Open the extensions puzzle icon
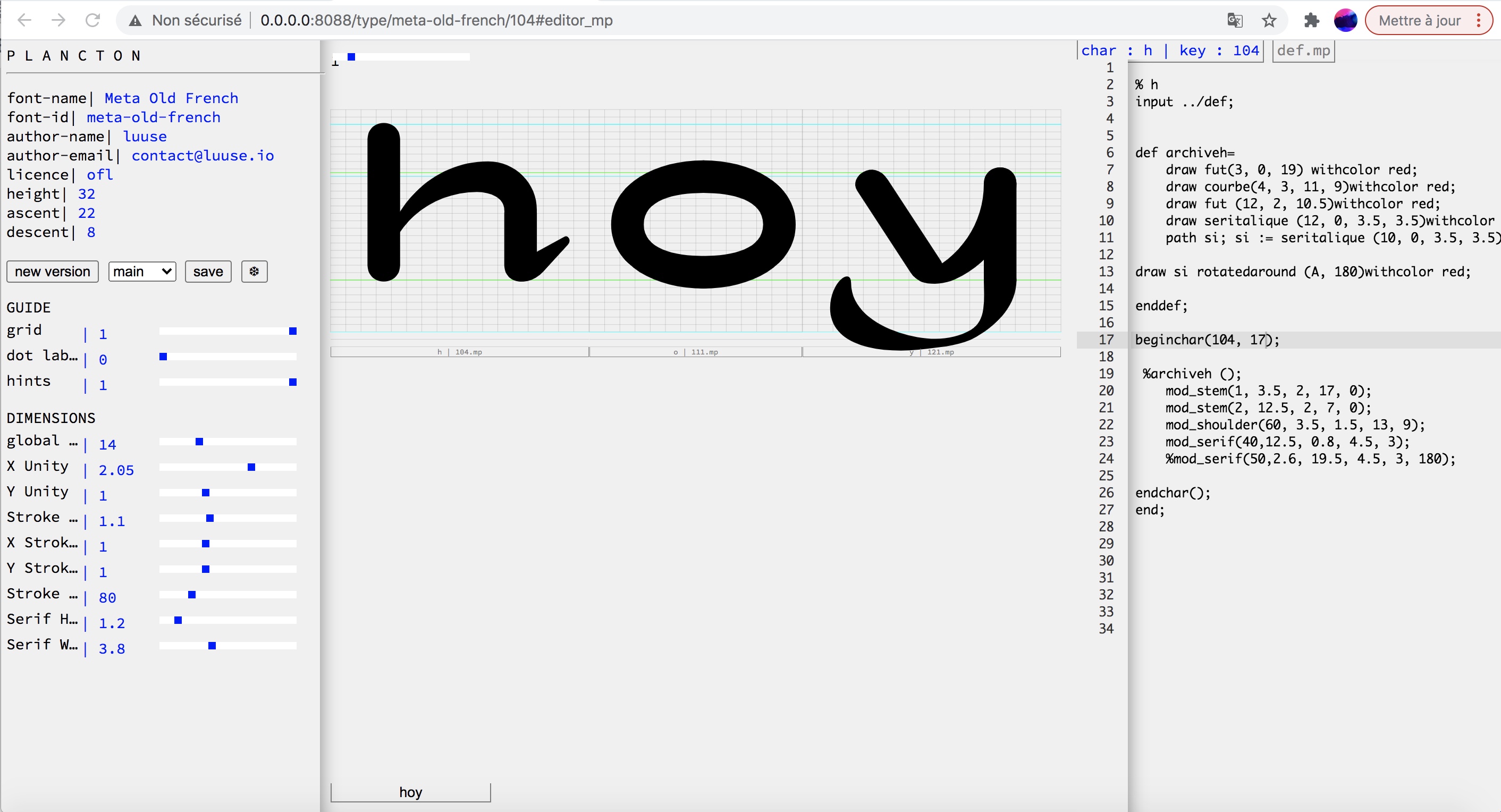 [x=1311, y=20]
